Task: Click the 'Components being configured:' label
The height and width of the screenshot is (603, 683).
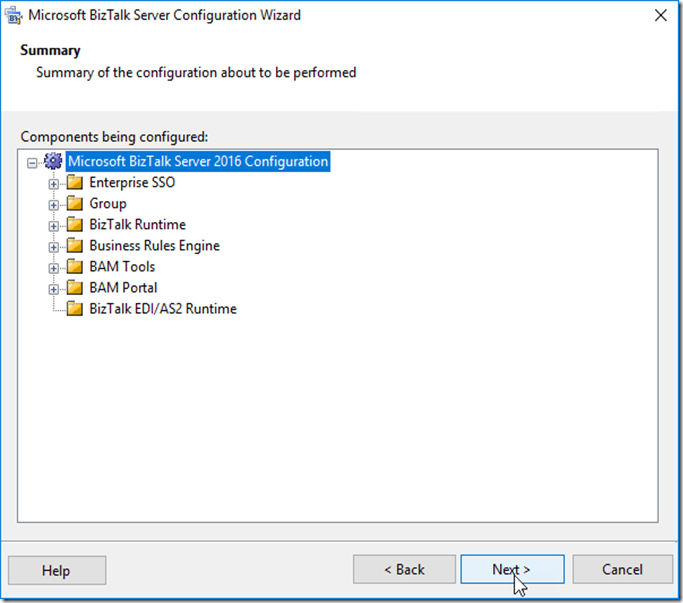Action: [x=114, y=137]
